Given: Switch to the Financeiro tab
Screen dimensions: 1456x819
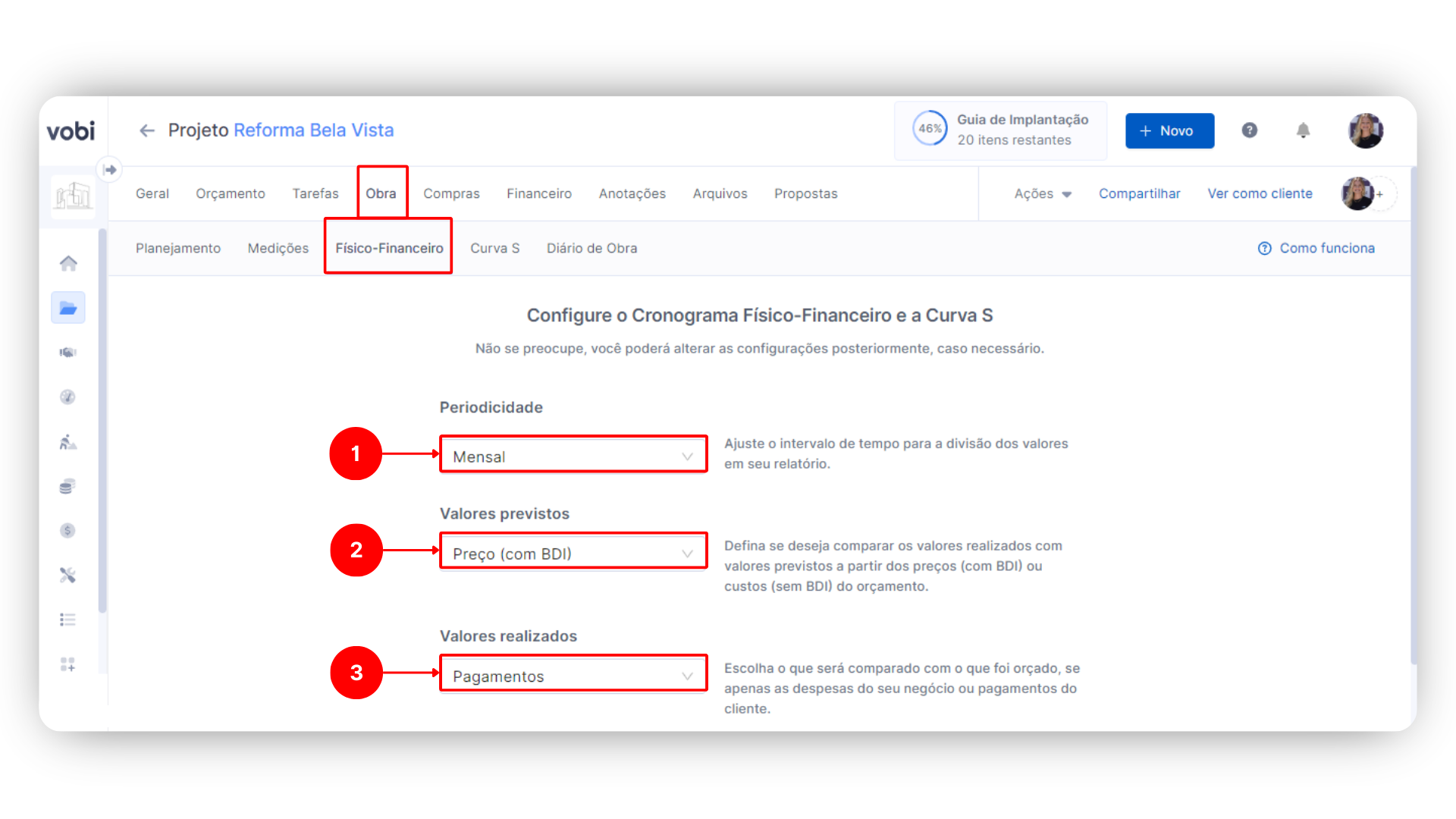Looking at the screenshot, I should pyautogui.click(x=539, y=194).
